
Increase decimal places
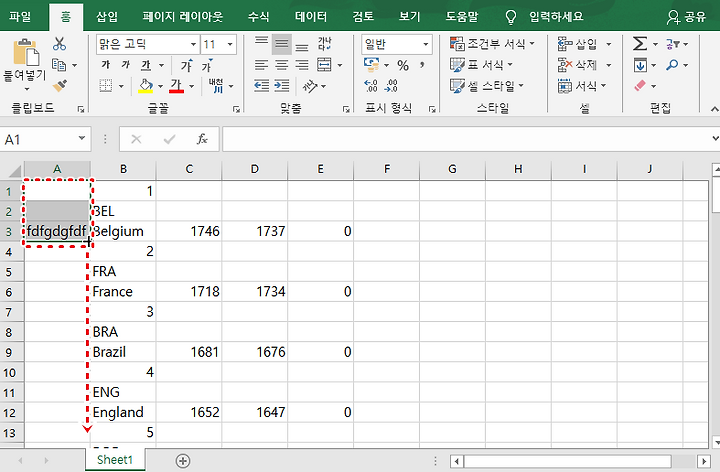(x=371, y=86)
